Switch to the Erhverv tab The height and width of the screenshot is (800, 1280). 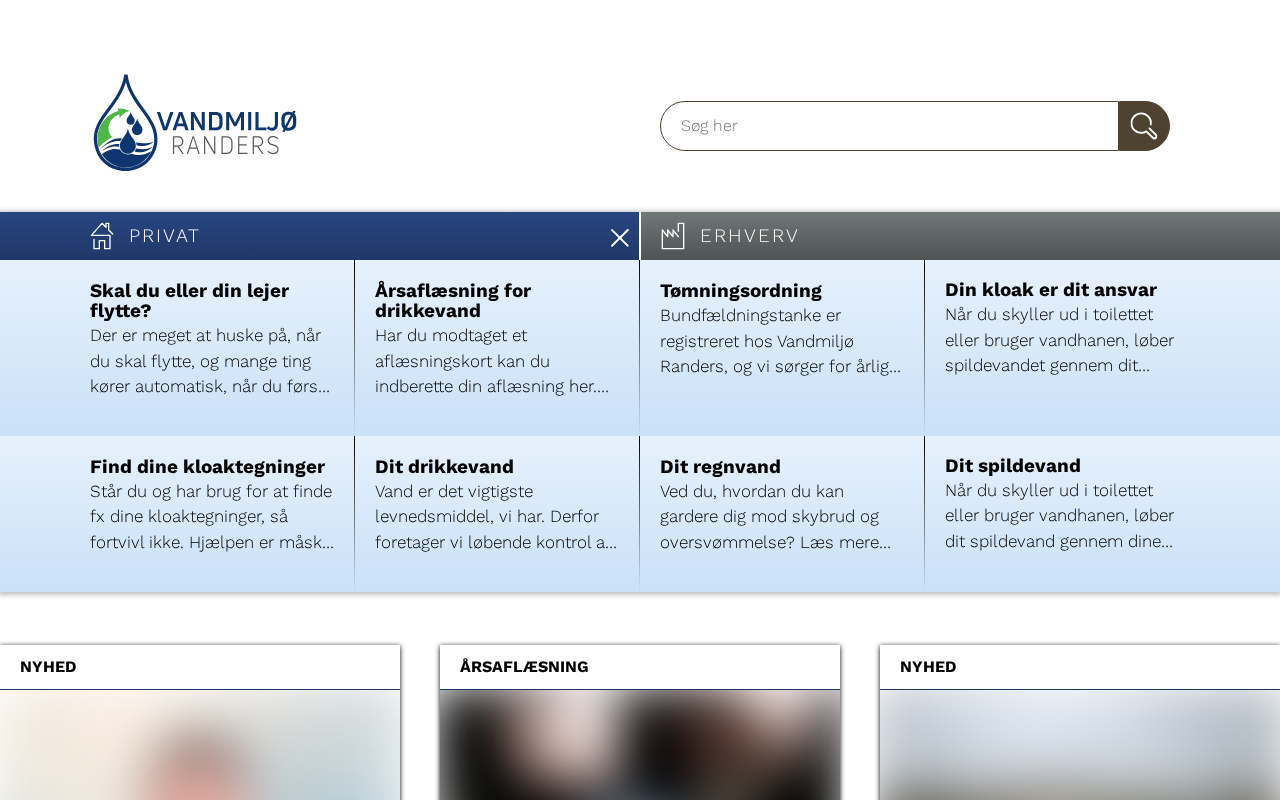click(x=749, y=236)
